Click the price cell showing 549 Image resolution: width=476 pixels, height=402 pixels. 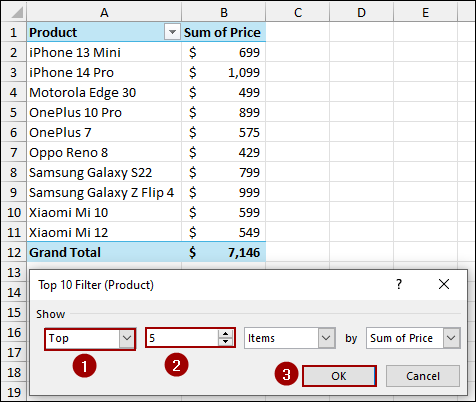pyautogui.click(x=224, y=232)
